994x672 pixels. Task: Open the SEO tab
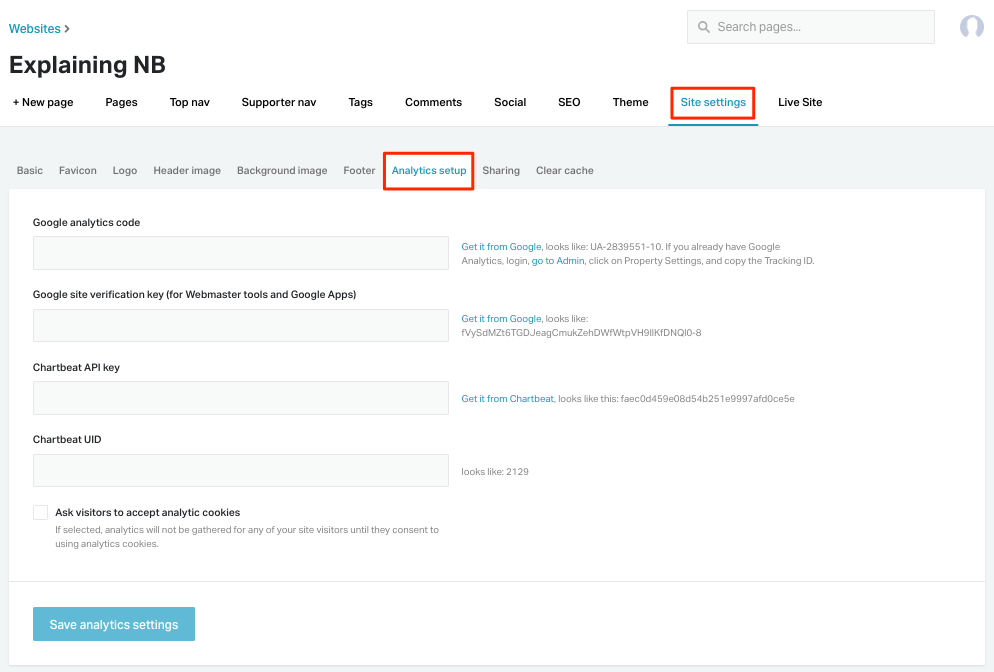568,102
